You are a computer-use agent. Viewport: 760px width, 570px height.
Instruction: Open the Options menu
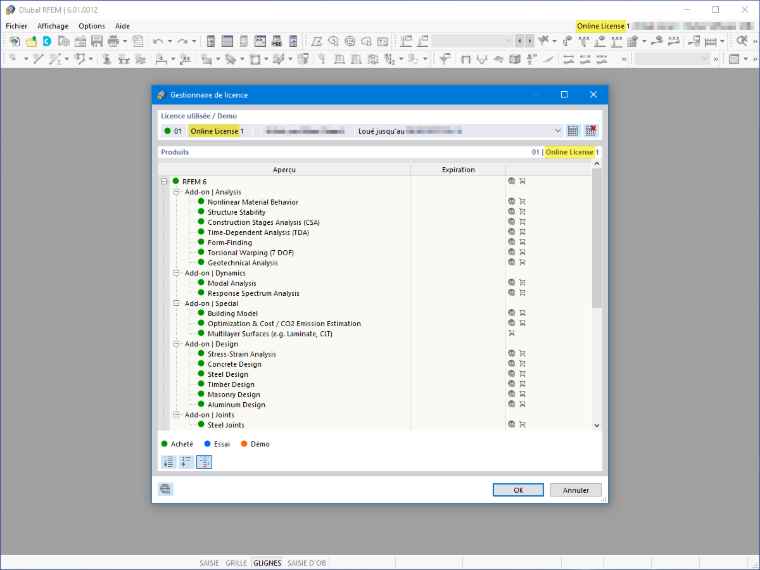click(92, 26)
